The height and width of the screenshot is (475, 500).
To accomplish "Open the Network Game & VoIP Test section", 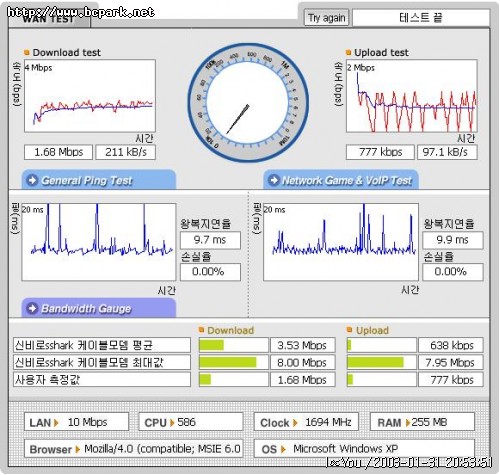I will tap(341, 180).
